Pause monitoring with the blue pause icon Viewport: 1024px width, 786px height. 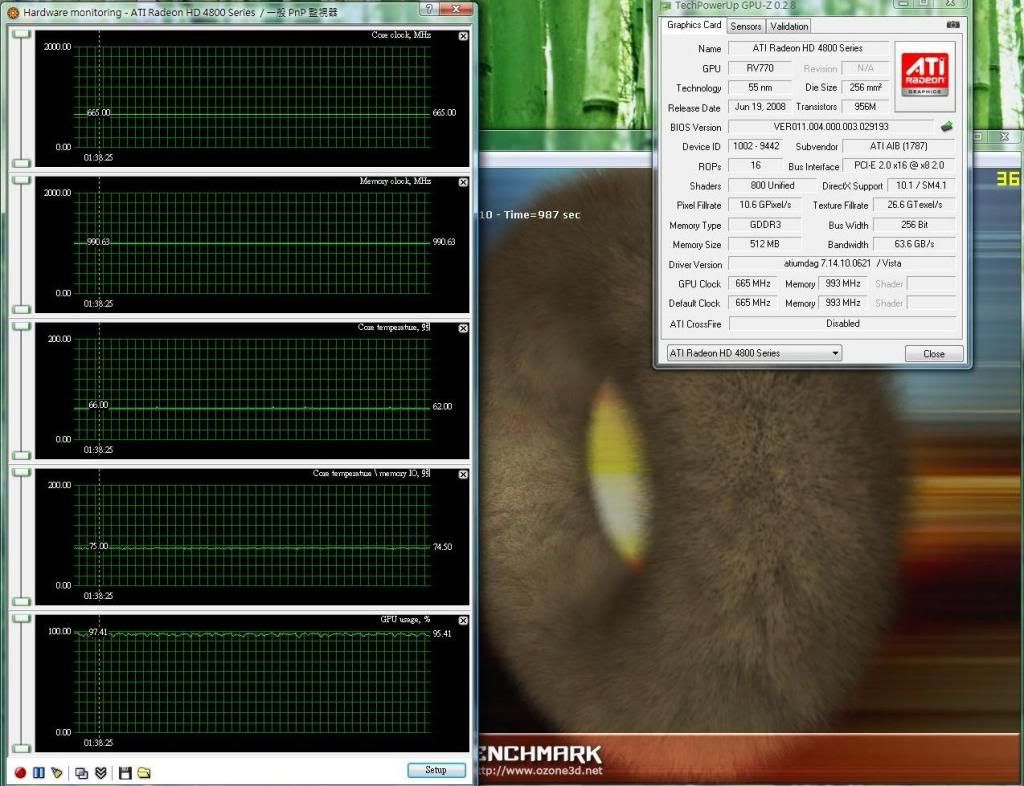point(39,773)
